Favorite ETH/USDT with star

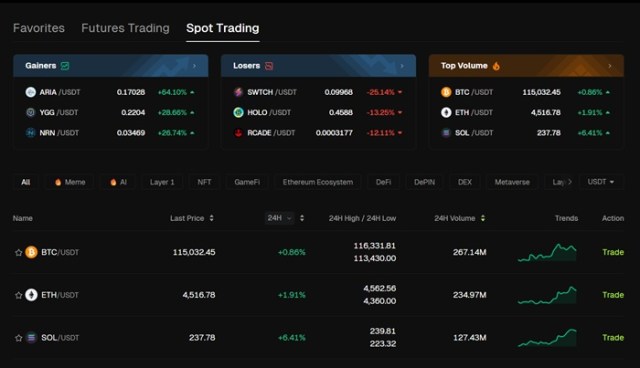click(18, 295)
